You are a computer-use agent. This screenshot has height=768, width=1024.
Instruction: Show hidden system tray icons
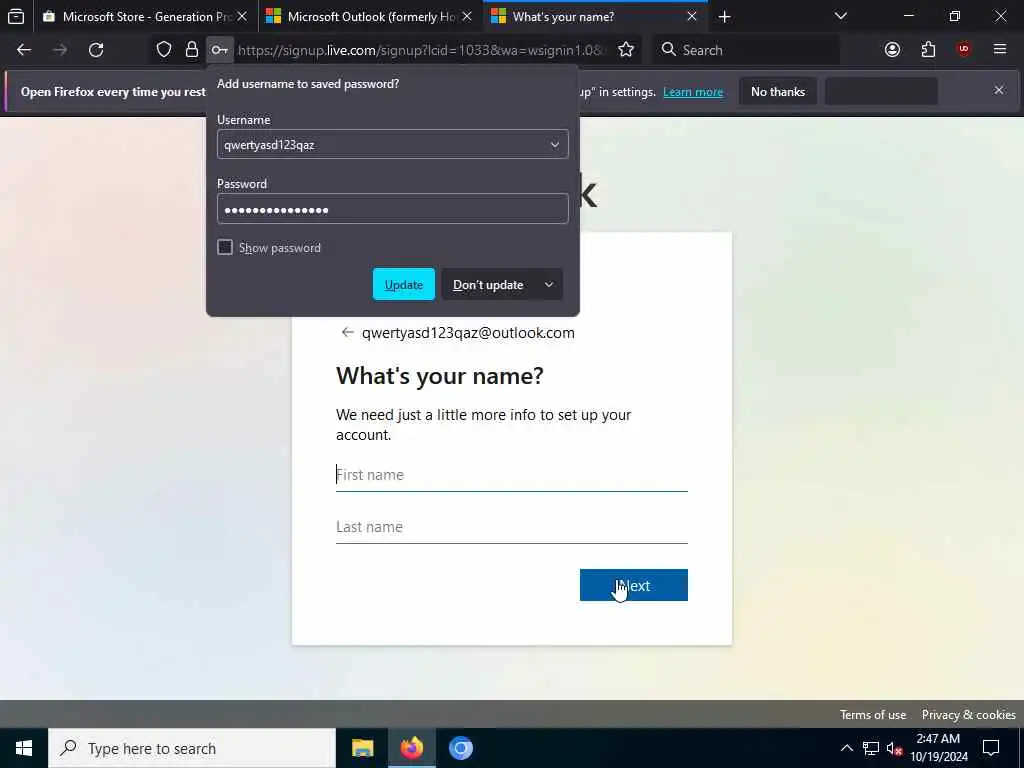pyautogui.click(x=846, y=748)
